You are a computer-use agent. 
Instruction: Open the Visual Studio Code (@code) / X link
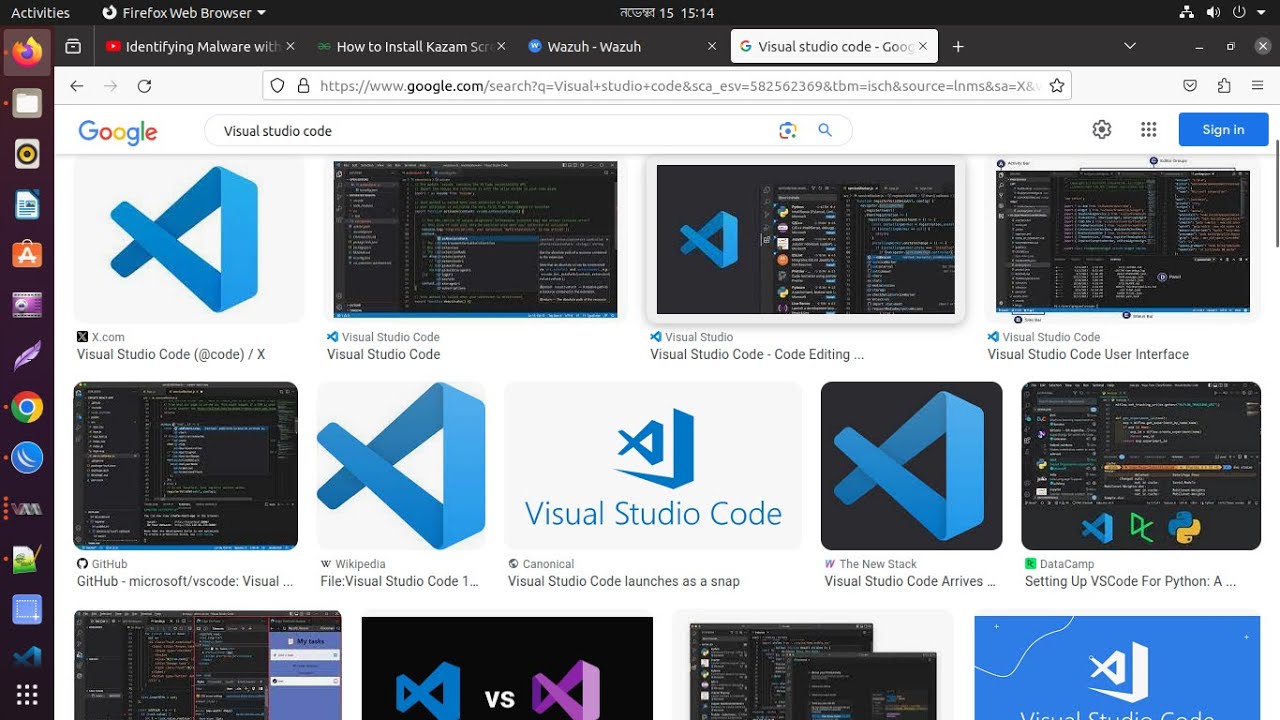click(171, 354)
